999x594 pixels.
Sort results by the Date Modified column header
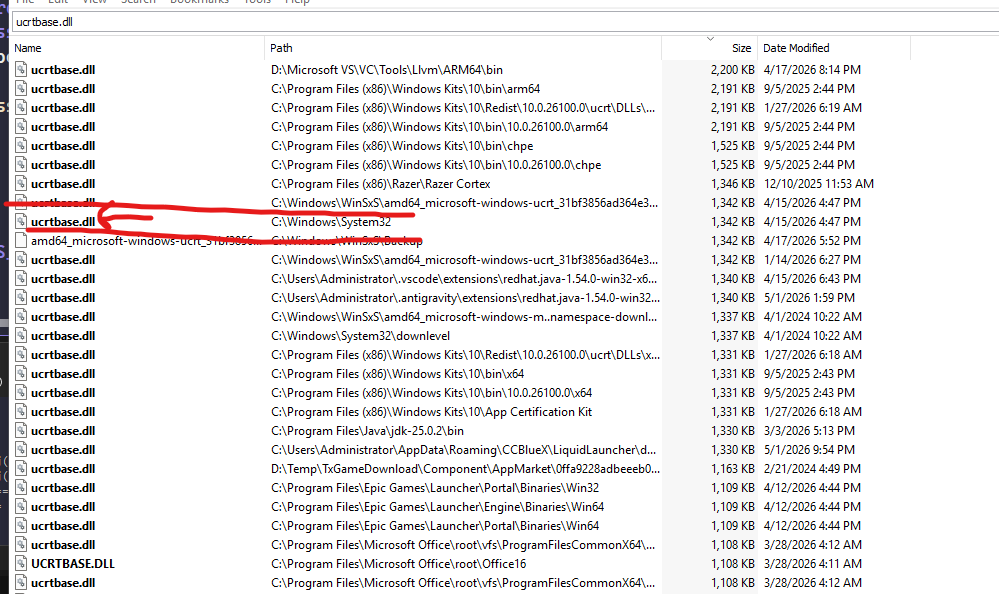tap(834, 48)
